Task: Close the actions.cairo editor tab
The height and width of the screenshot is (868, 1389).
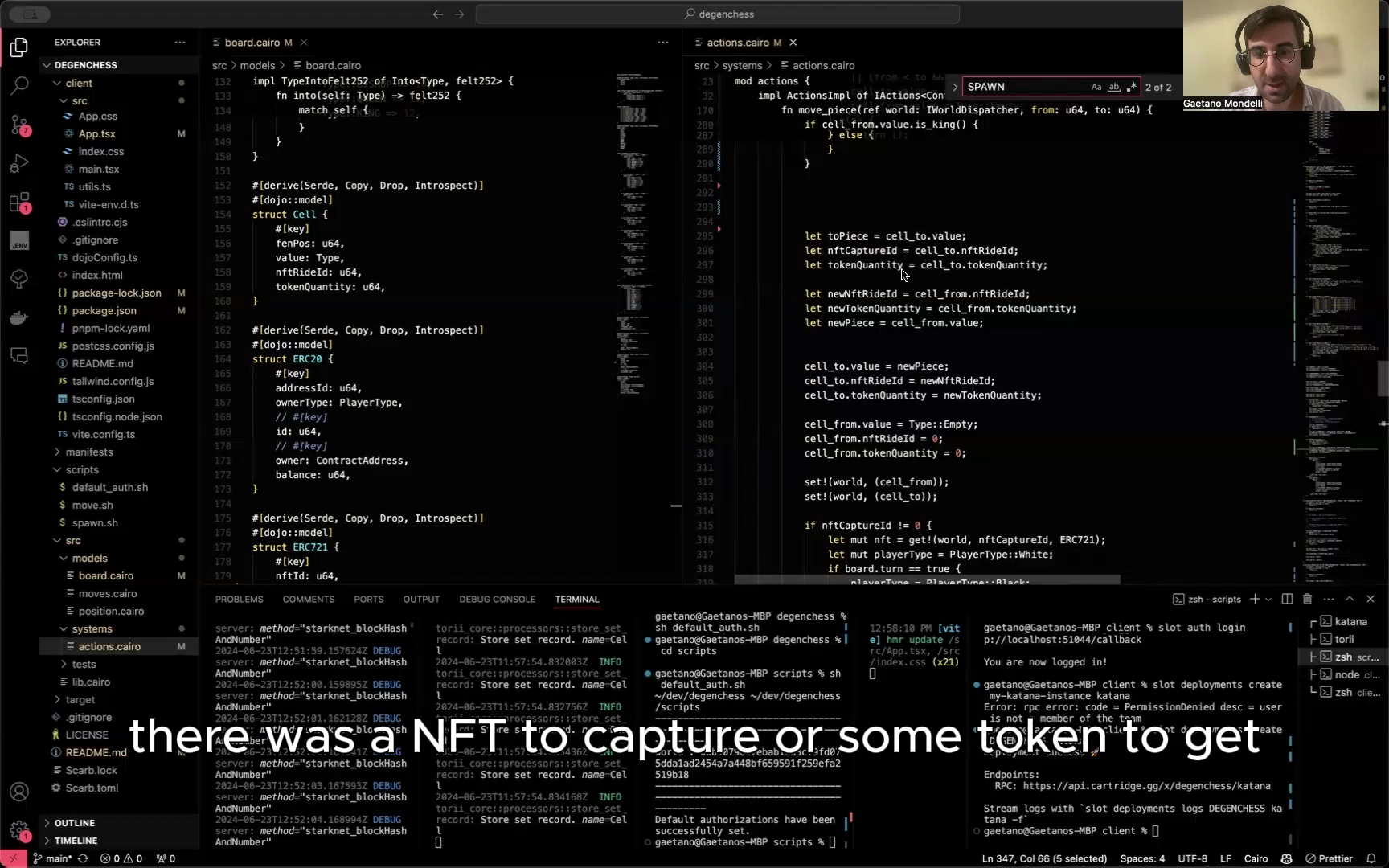Action: pos(793,42)
